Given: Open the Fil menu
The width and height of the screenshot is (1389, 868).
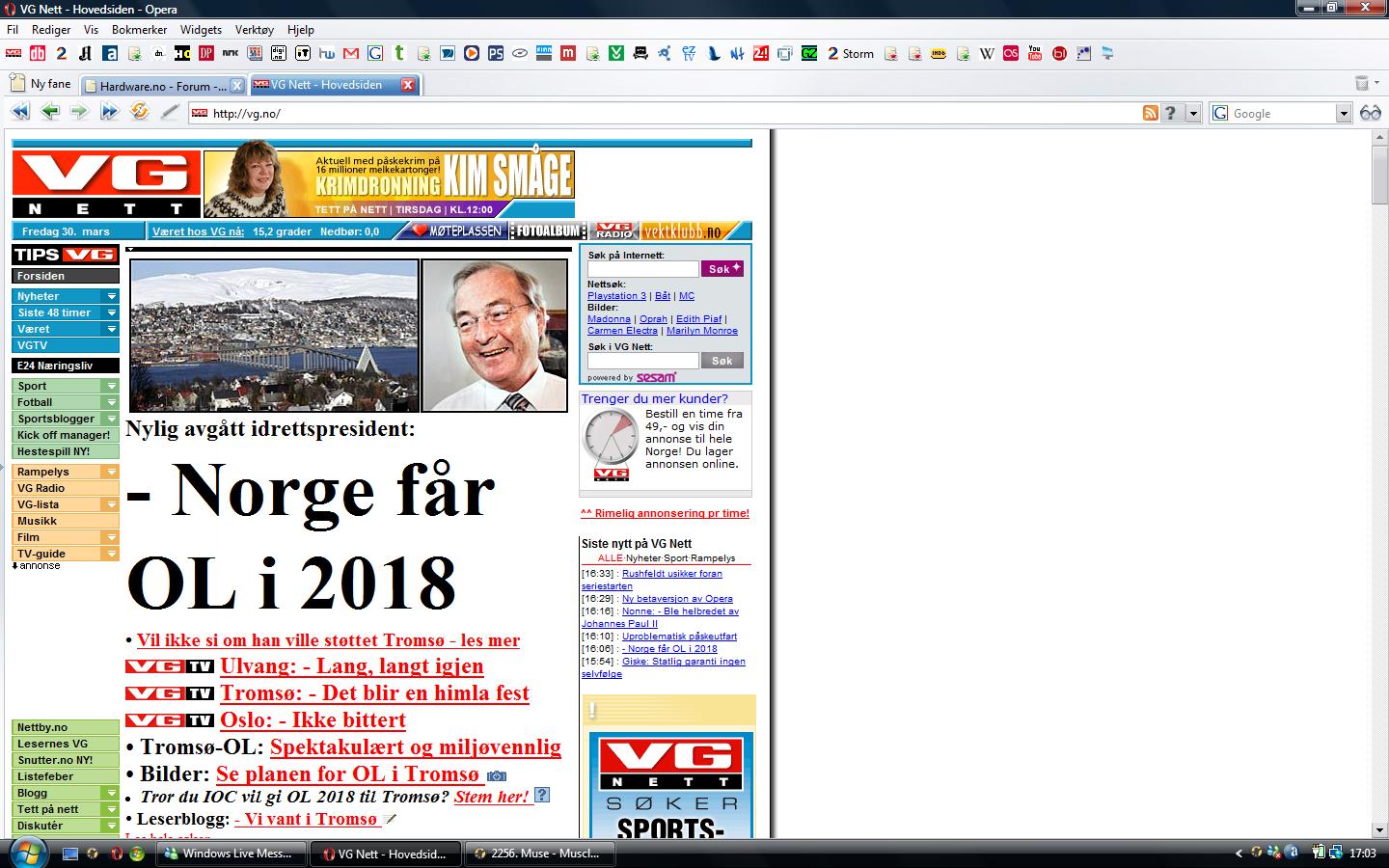Looking at the screenshot, I should pos(13,30).
